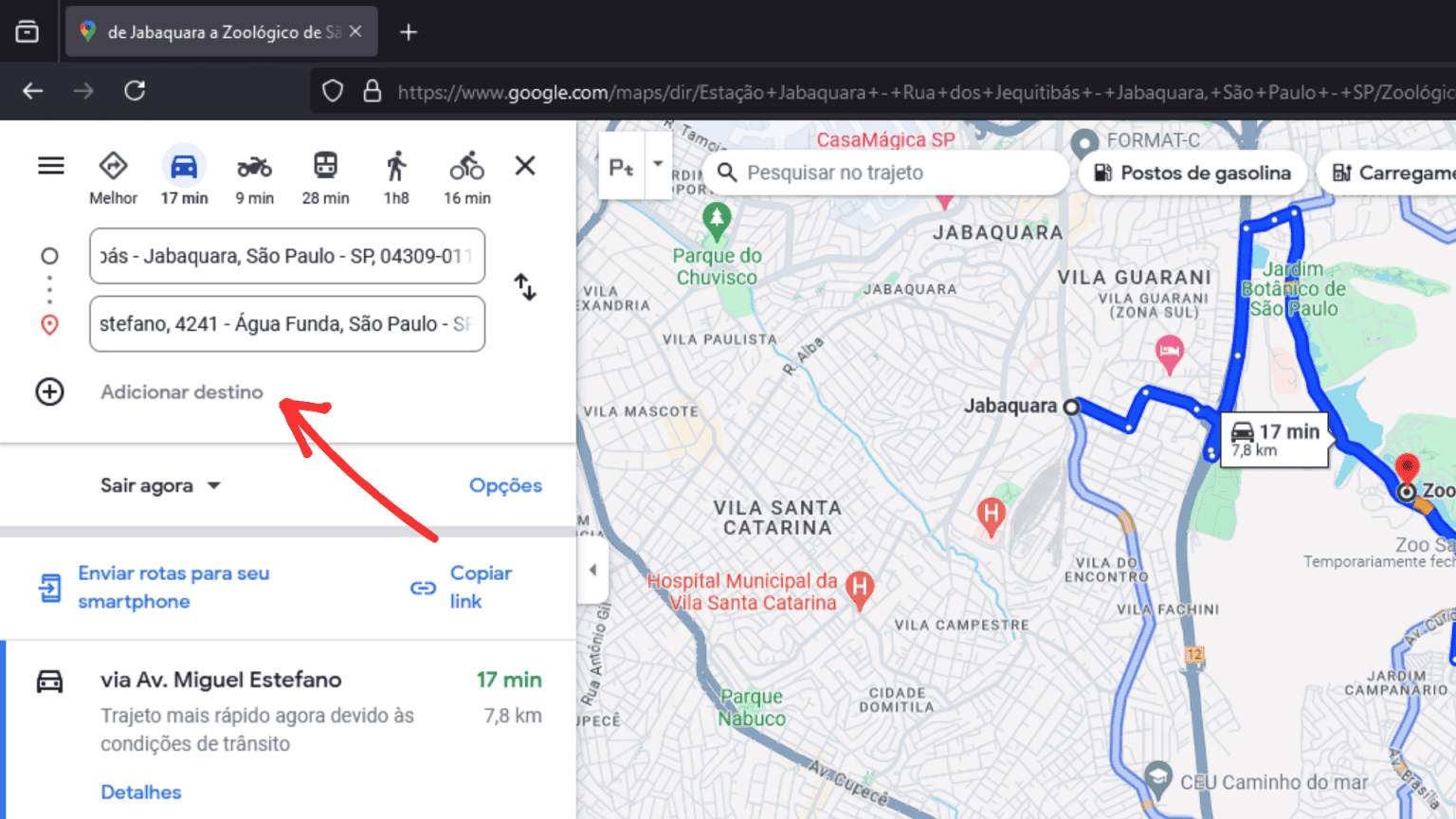
Task: Go back to the previous page
Action: coord(33,91)
